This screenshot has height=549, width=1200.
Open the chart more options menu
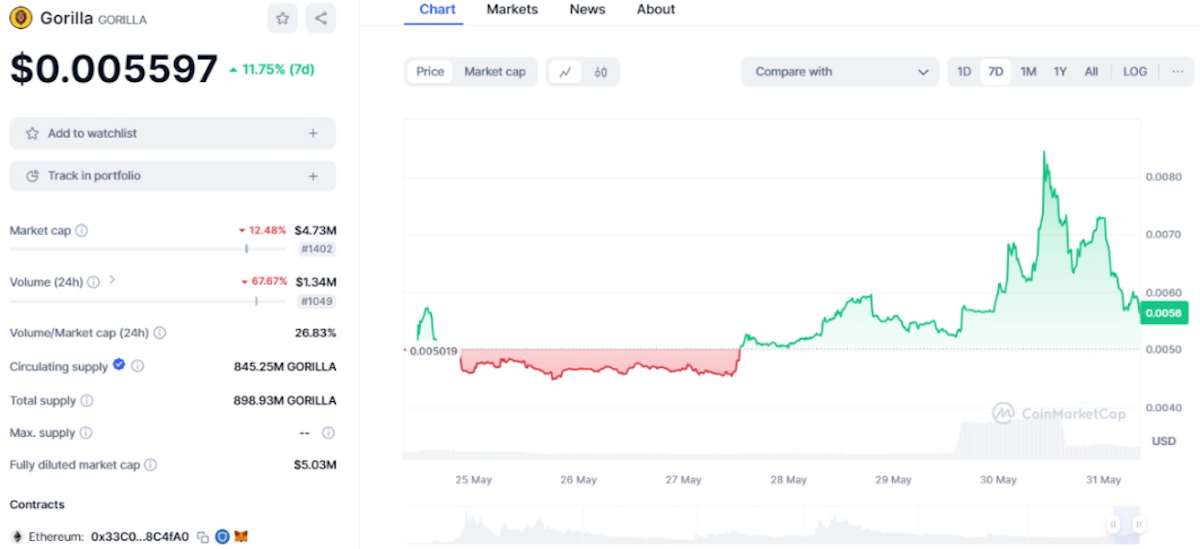[1177, 72]
